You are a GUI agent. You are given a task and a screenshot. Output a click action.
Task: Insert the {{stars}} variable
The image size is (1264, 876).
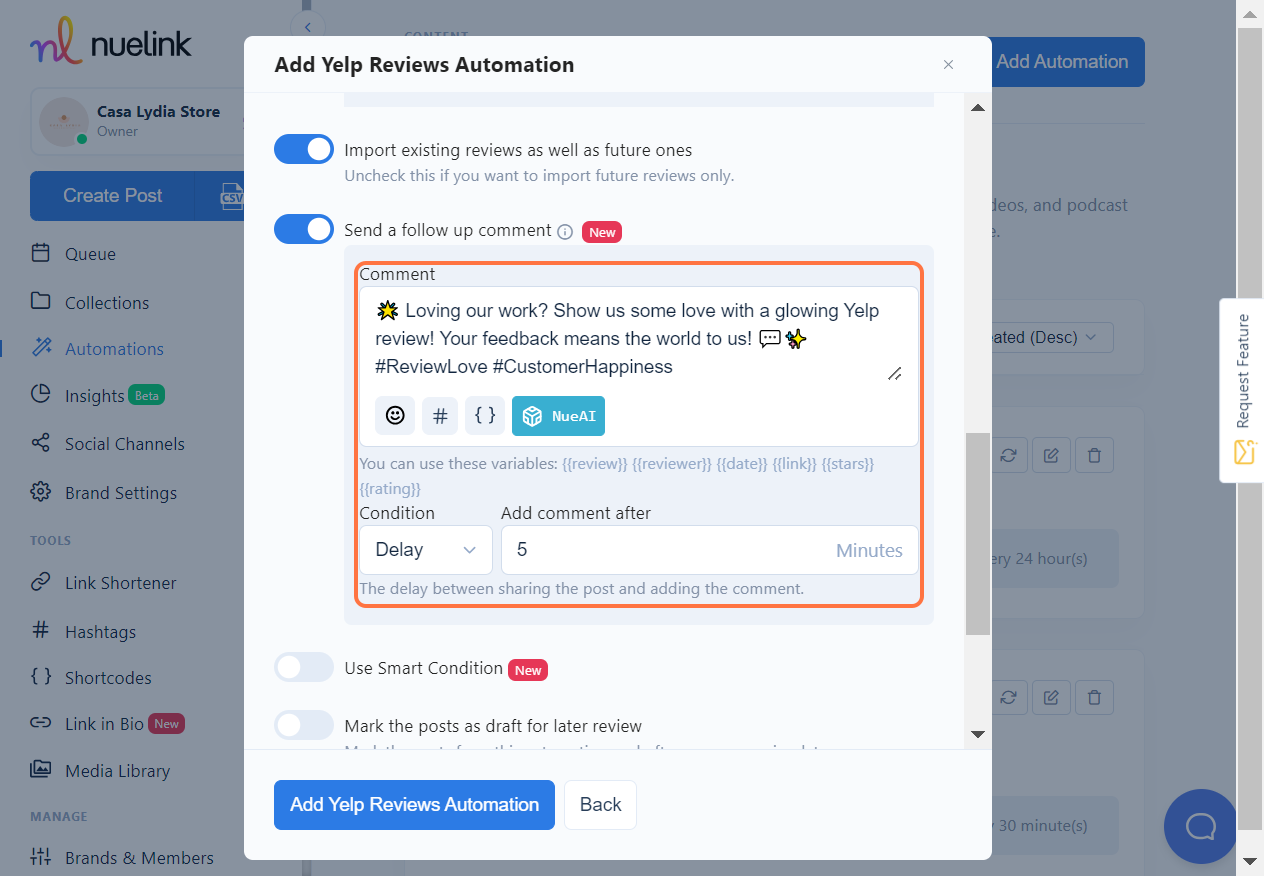pyautogui.click(x=848, y=464)
